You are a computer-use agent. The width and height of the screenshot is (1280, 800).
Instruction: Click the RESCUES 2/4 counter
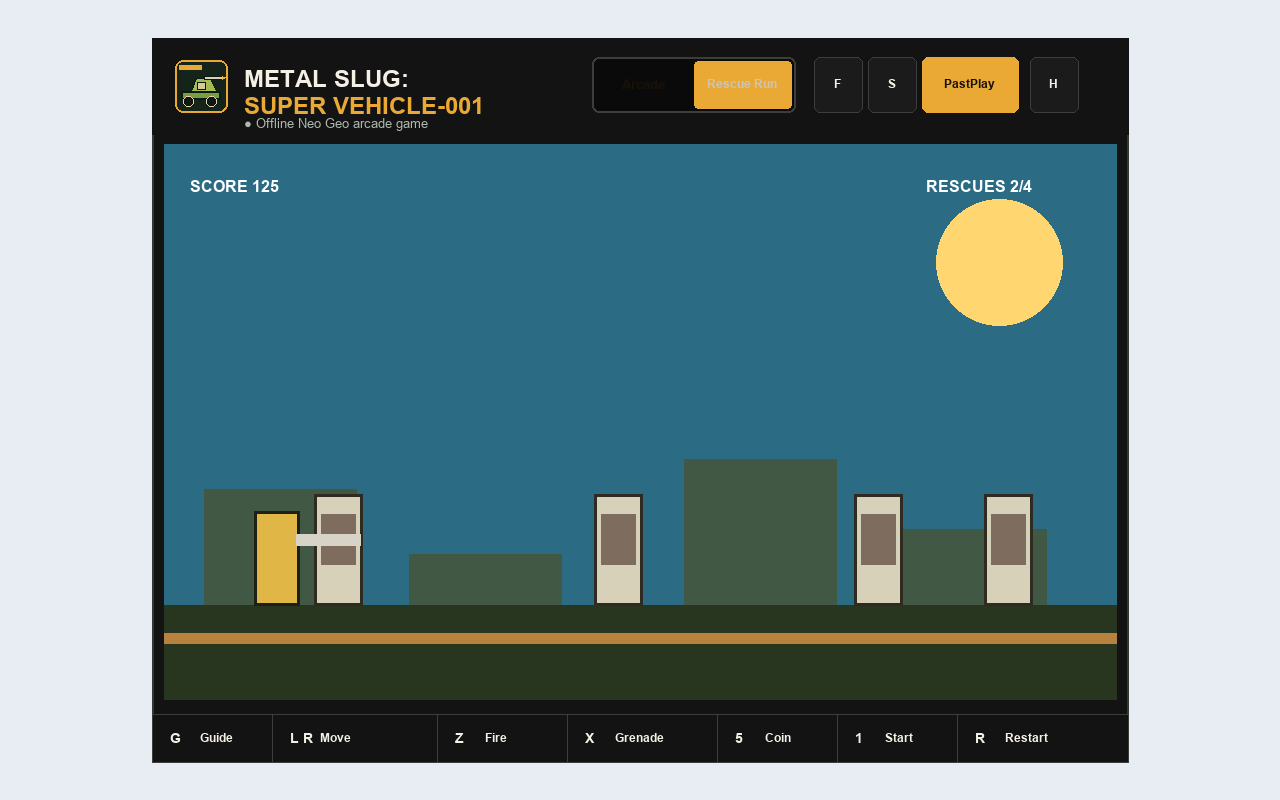979,187
